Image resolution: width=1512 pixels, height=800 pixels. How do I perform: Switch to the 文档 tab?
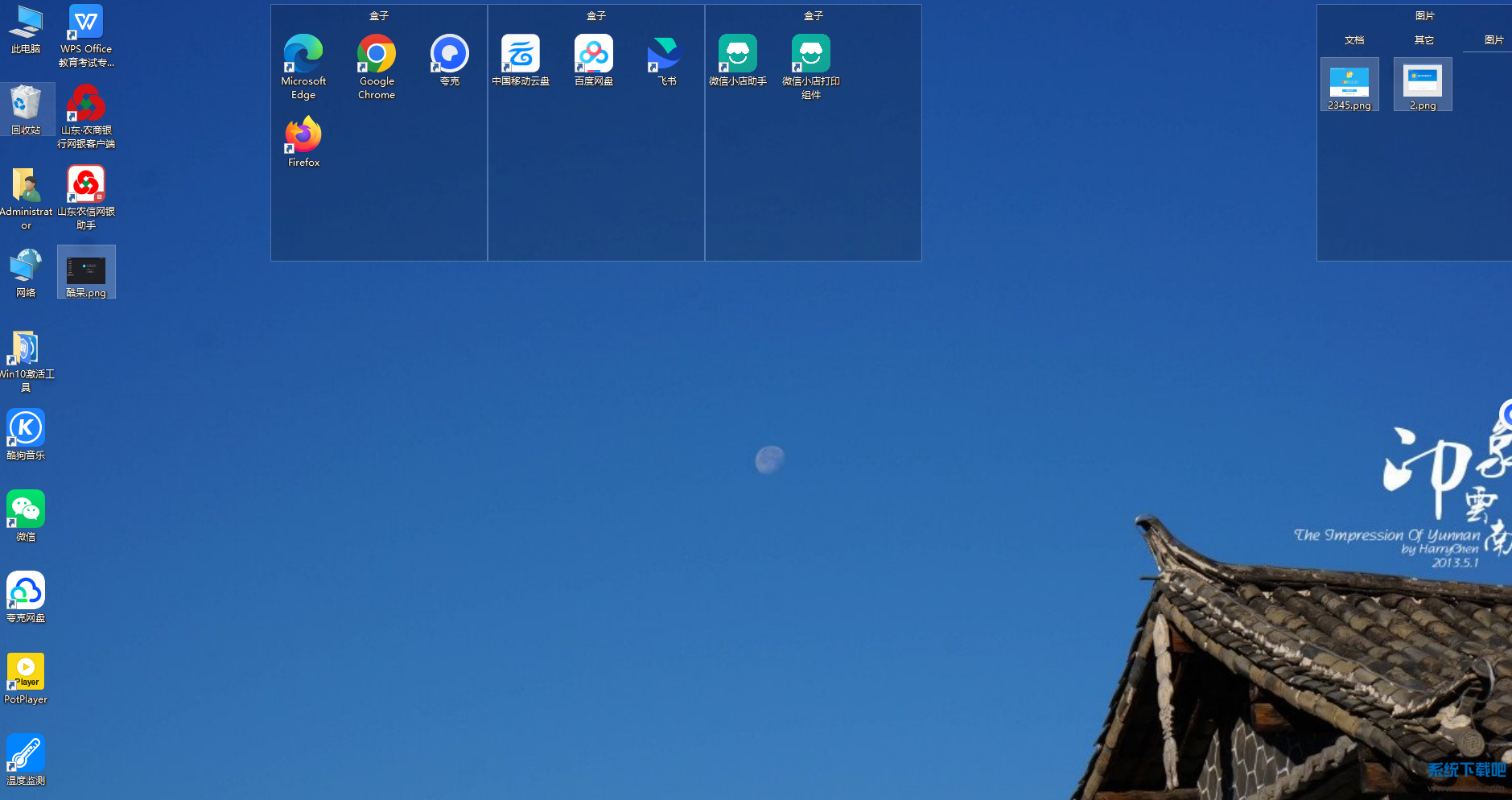pos(1354,40)
